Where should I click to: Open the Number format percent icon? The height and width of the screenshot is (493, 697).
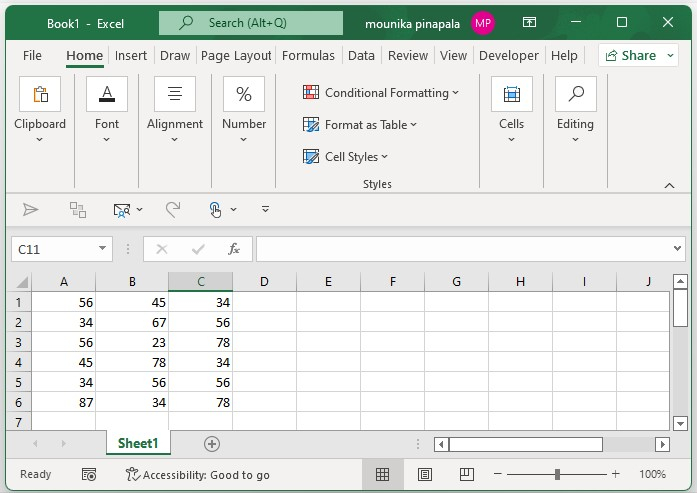(244, 95)
